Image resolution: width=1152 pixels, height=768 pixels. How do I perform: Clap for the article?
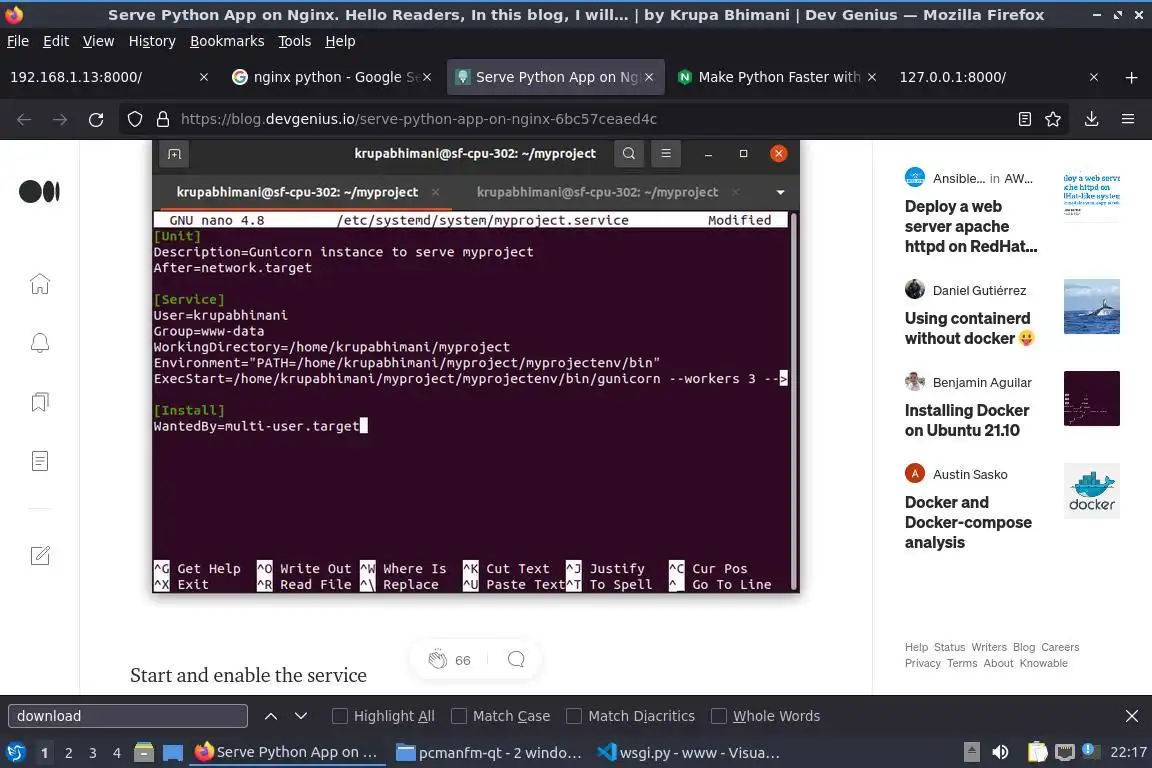point(438,659)
